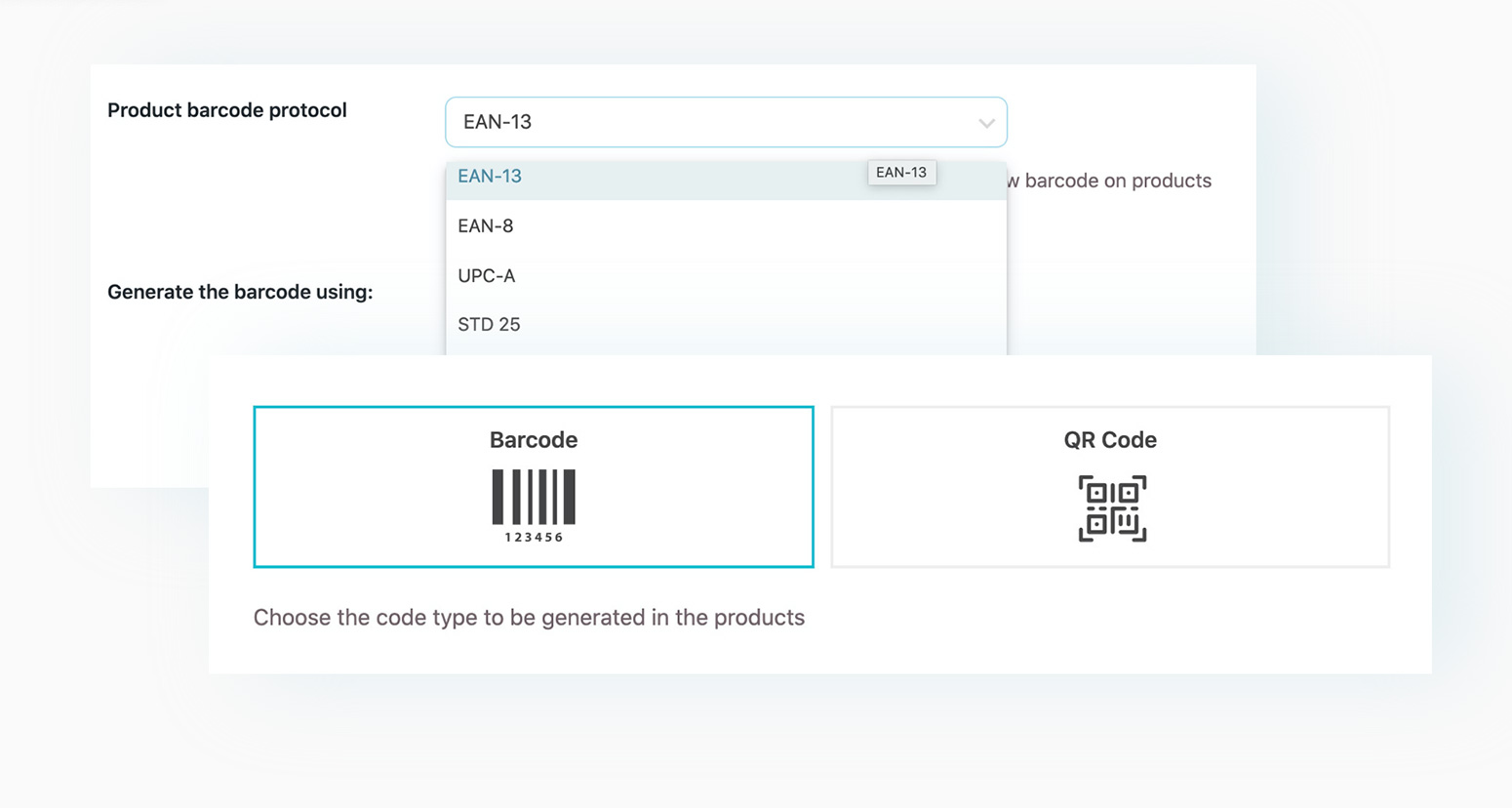Click the Barcode card heading text
The width and height of the screenshot is (1512, 808).
[533, 440]
